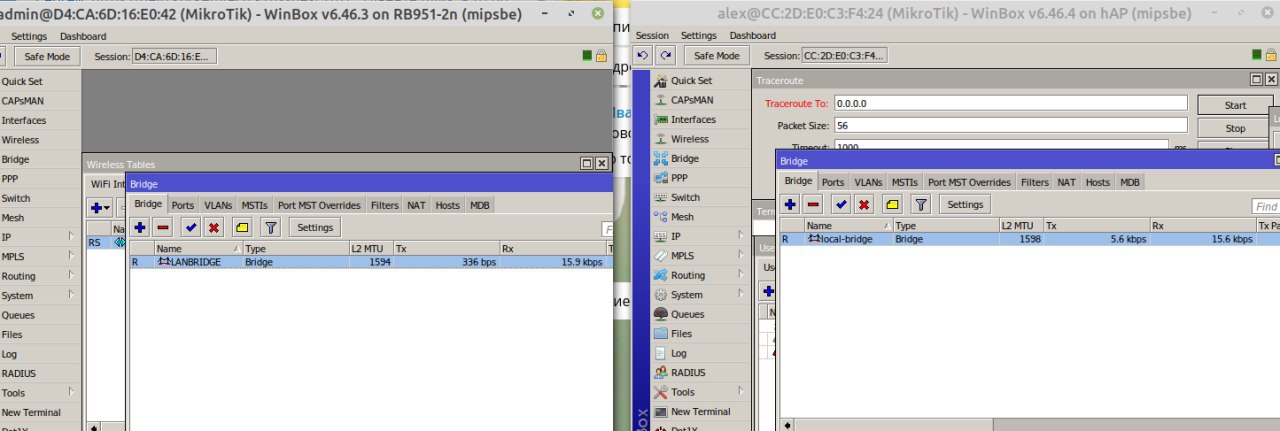The width and height of the screenshot is (1280, 431).
Task: Click Settings button in left Bridge window
Action: (315, 228)
